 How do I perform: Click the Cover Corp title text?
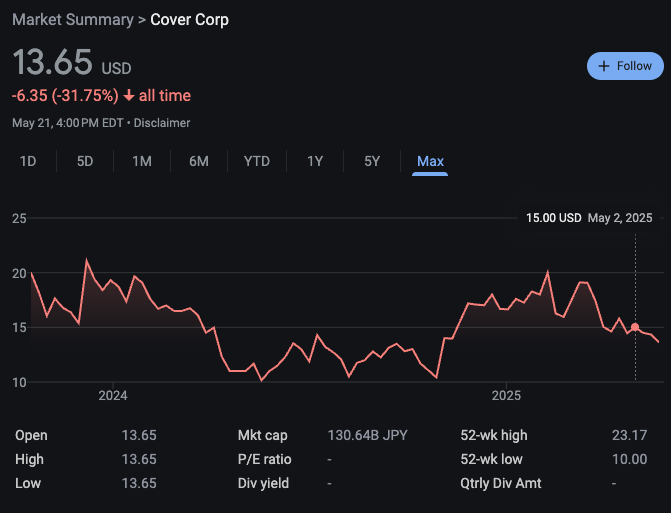[189, 19]
